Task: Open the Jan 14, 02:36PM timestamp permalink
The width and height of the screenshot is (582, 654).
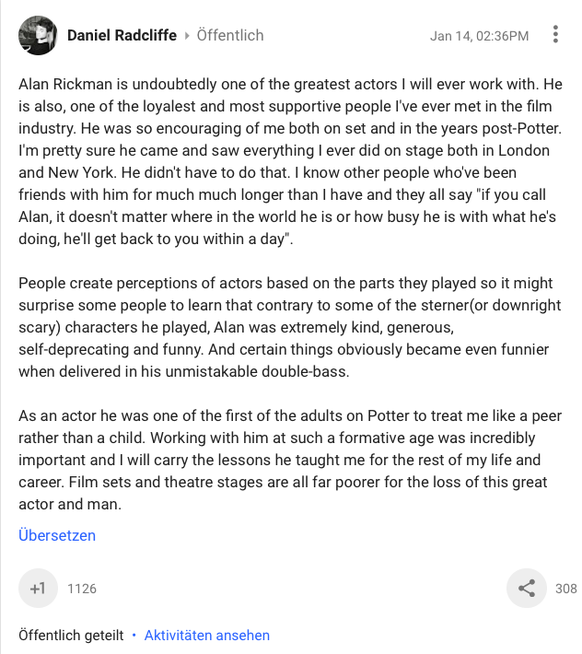Action: (x=479, y=36)
